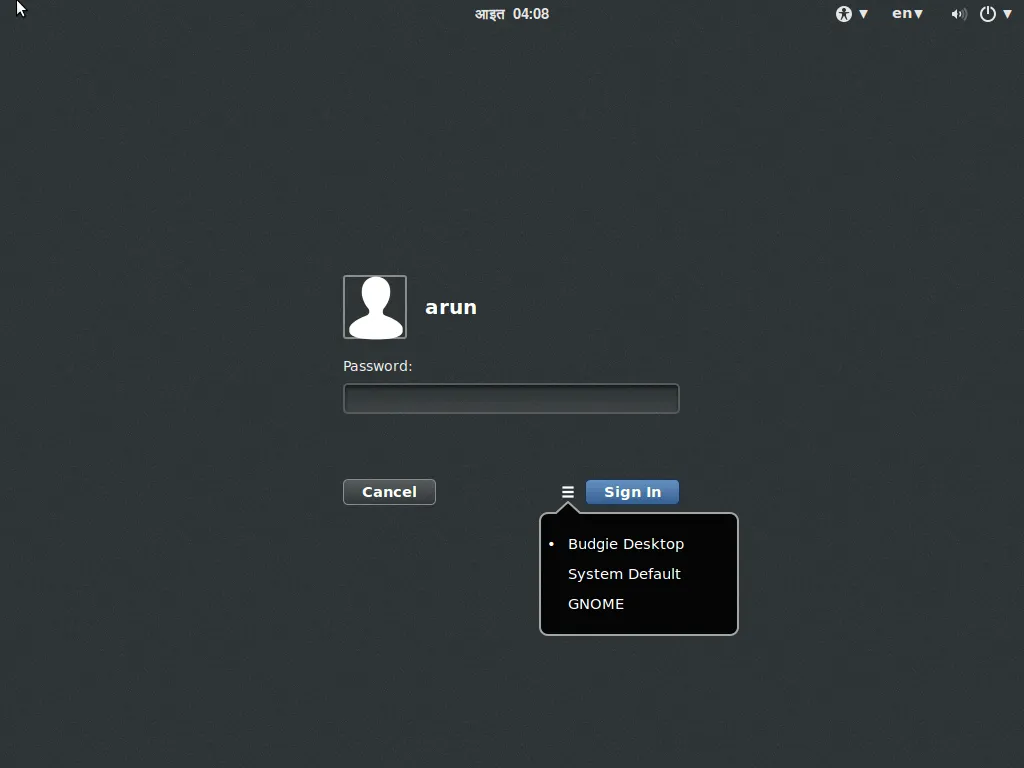Click the power icon in top bar

pos(988,14)
